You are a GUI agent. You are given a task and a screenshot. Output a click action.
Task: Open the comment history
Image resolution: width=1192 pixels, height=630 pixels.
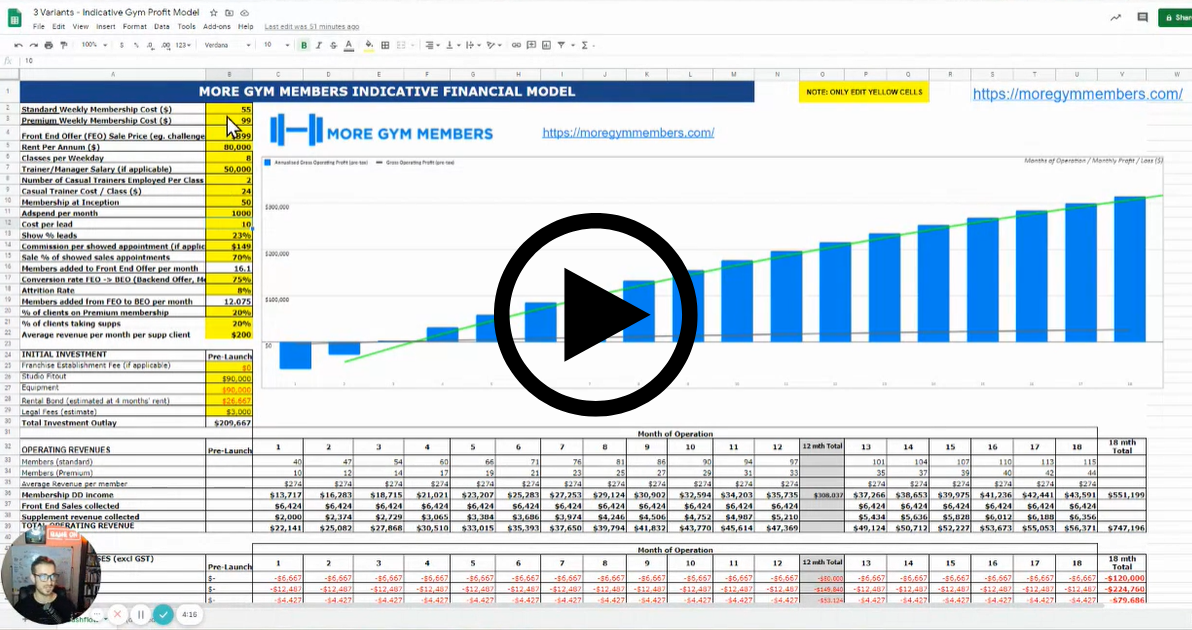tap(1143, 17)
